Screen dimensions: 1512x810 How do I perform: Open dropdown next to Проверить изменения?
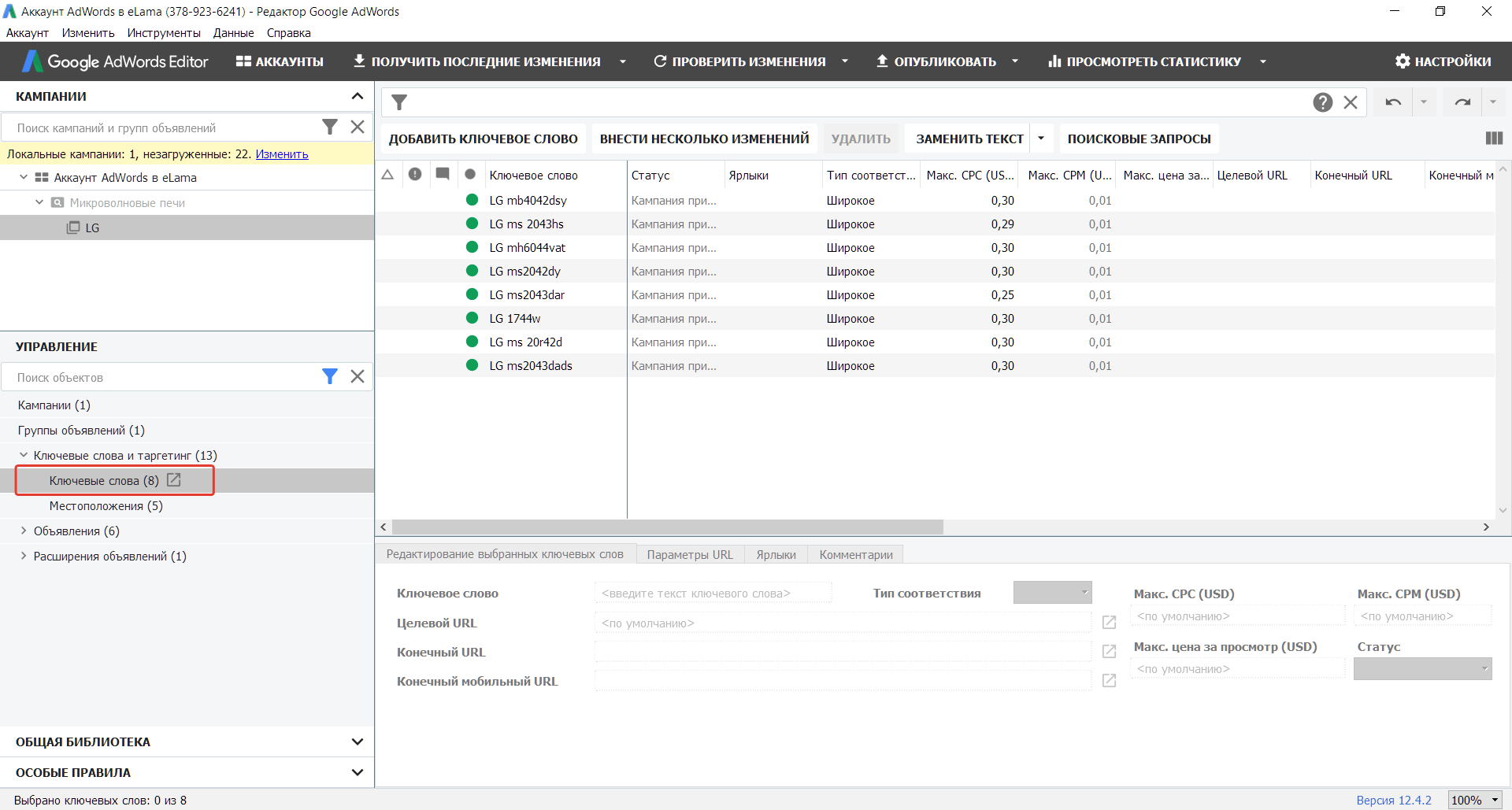pyautogui.click(x=845, y=61)
